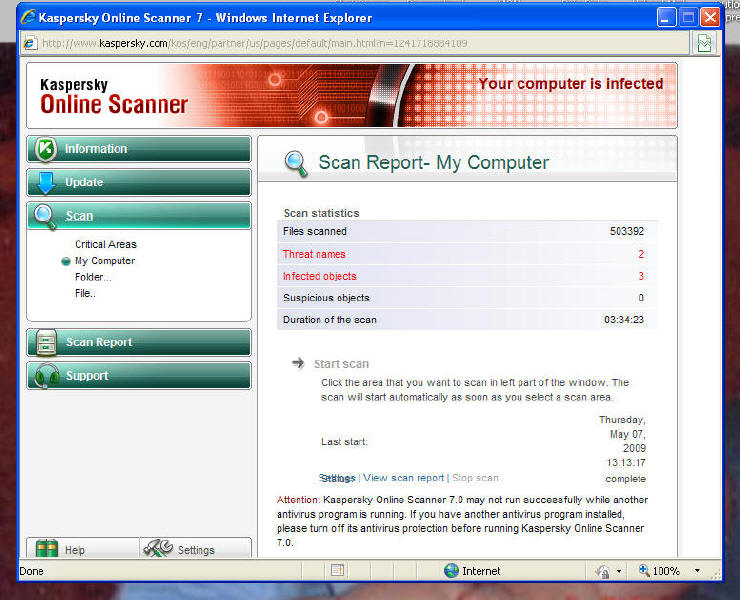
Task: Open the security lock dropdown in status bar
Action: tap(618, 571)
